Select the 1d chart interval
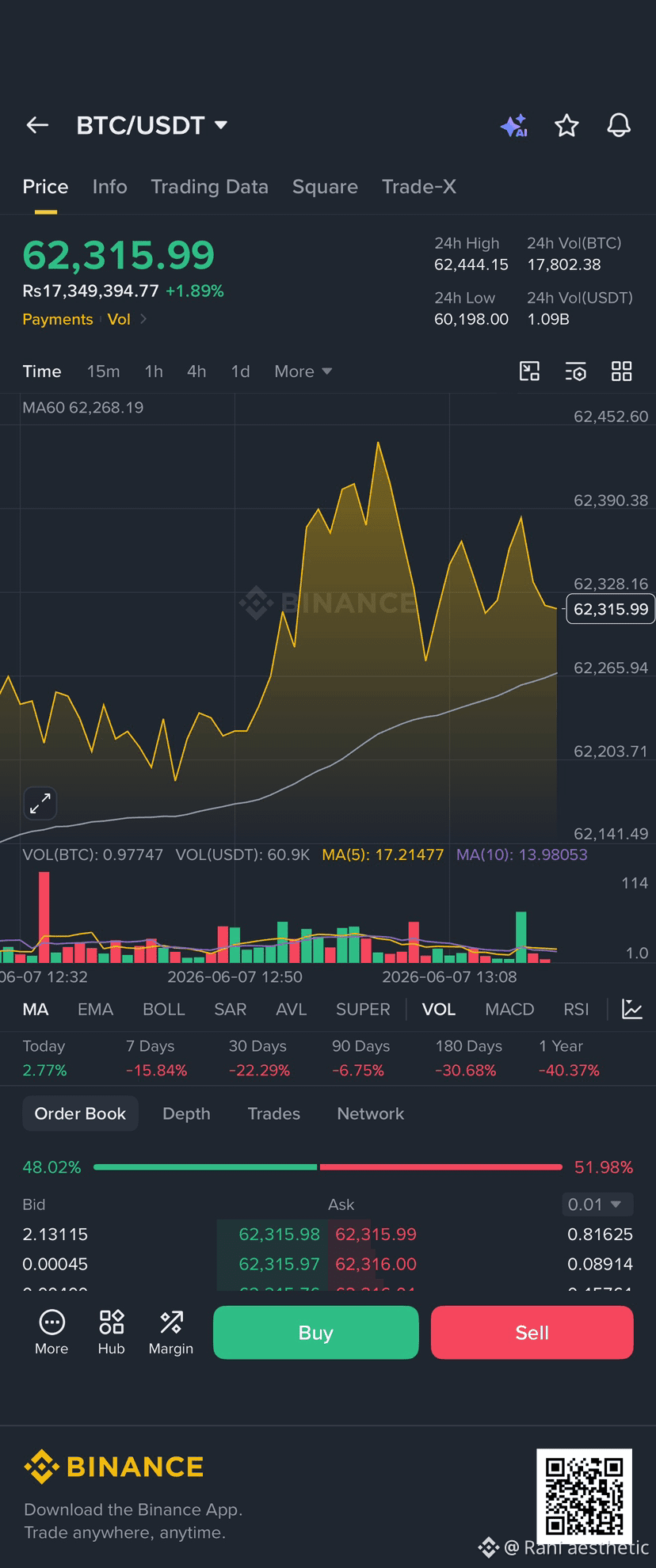This screenshot has width=656, height=1568. 240,371
